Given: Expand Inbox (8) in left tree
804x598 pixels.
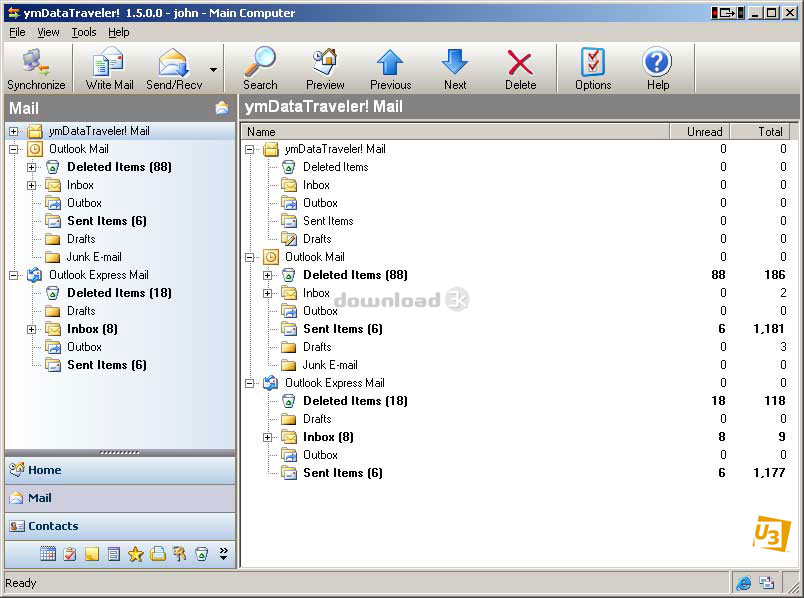Looking at the screenshot, I should [32, 329].
